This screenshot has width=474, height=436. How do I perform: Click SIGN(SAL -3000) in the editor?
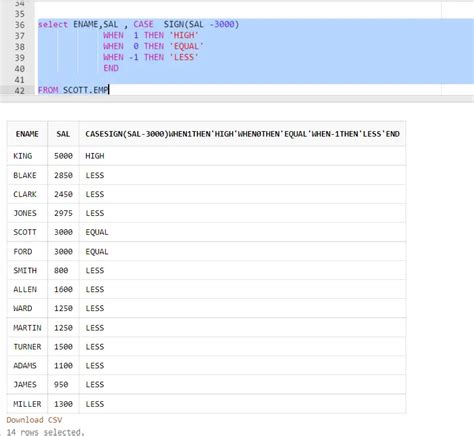201,24
